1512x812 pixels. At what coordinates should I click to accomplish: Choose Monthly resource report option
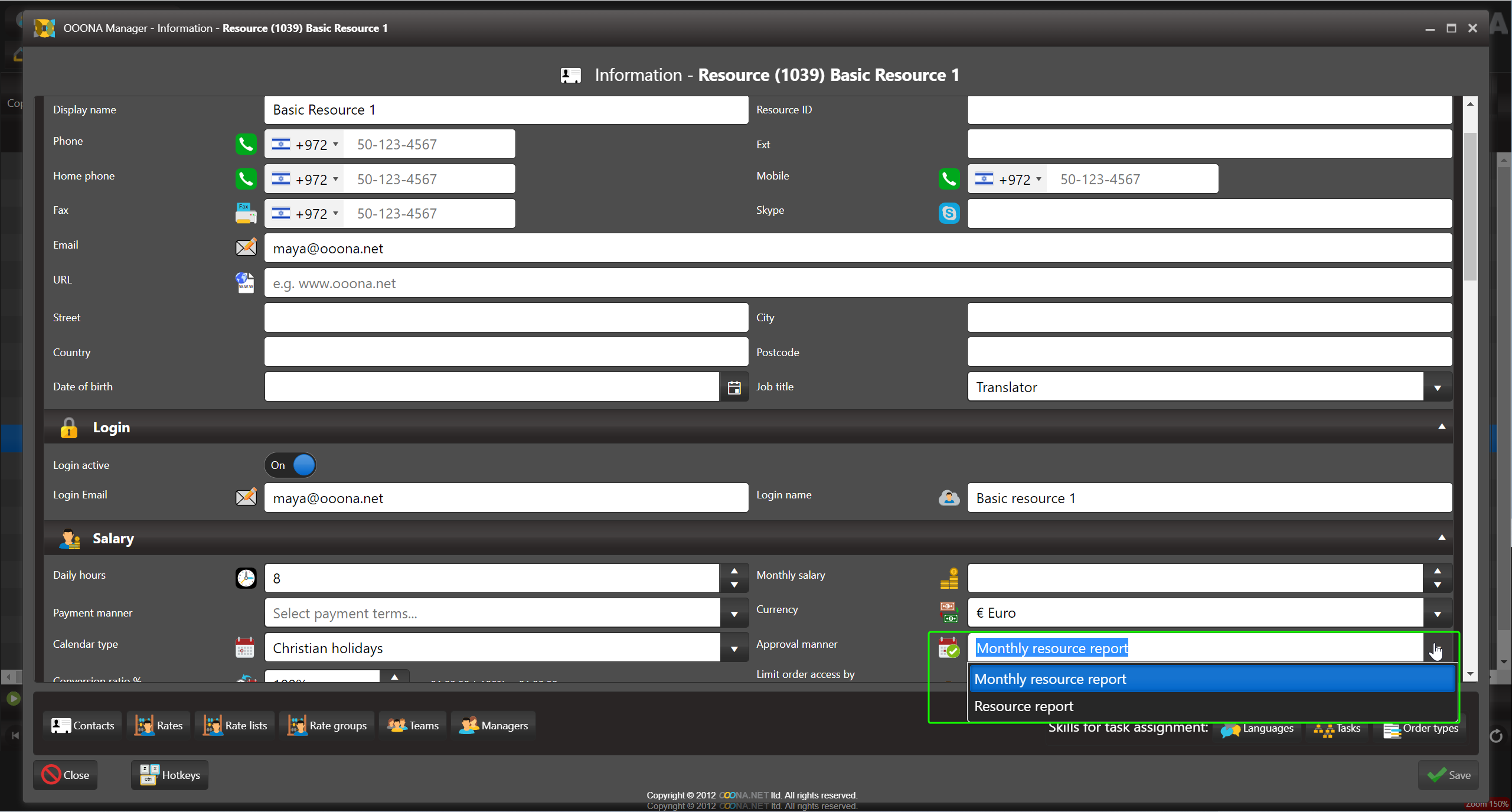click(1050, 679)
